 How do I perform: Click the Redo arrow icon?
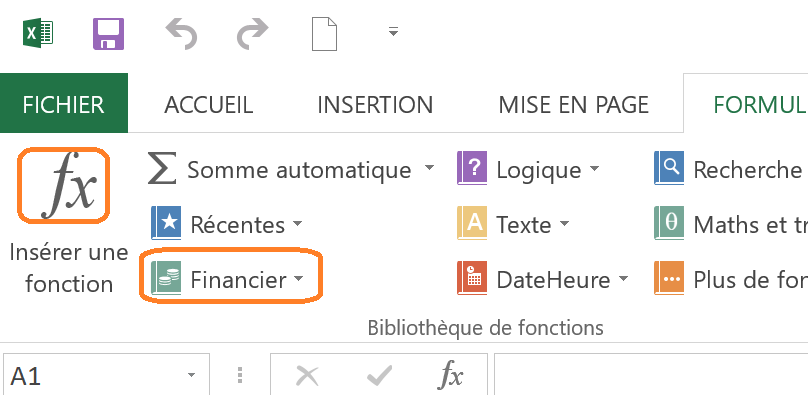pyautogui.click(x=252, y=34)
